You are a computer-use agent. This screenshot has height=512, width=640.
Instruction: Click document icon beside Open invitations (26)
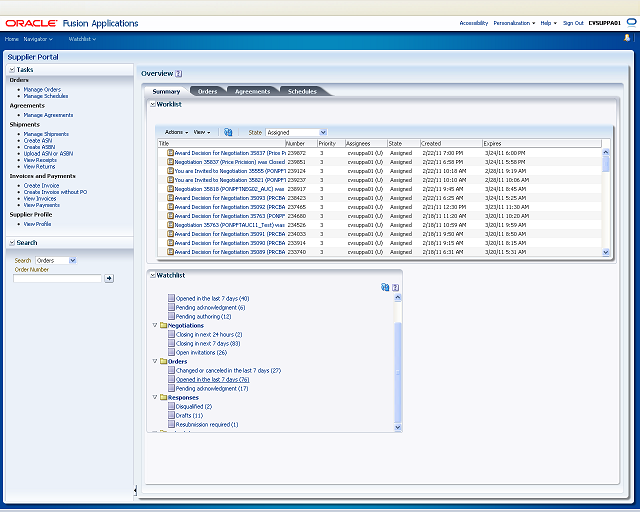171,352
